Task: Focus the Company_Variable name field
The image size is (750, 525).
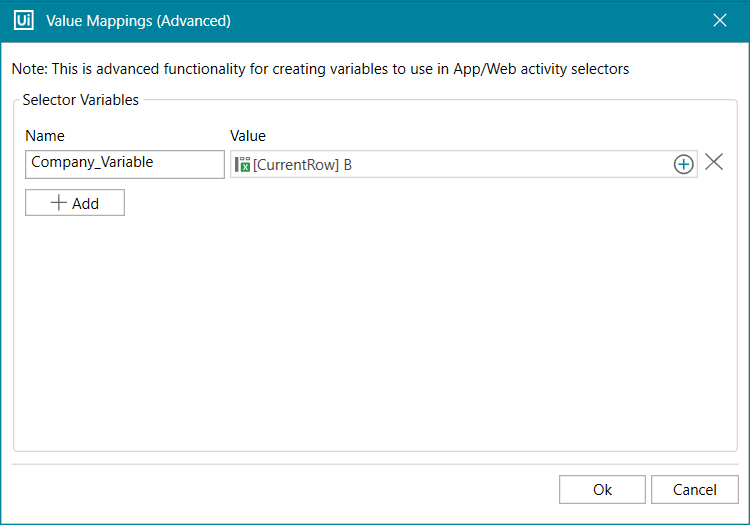Action: point(125,164)
